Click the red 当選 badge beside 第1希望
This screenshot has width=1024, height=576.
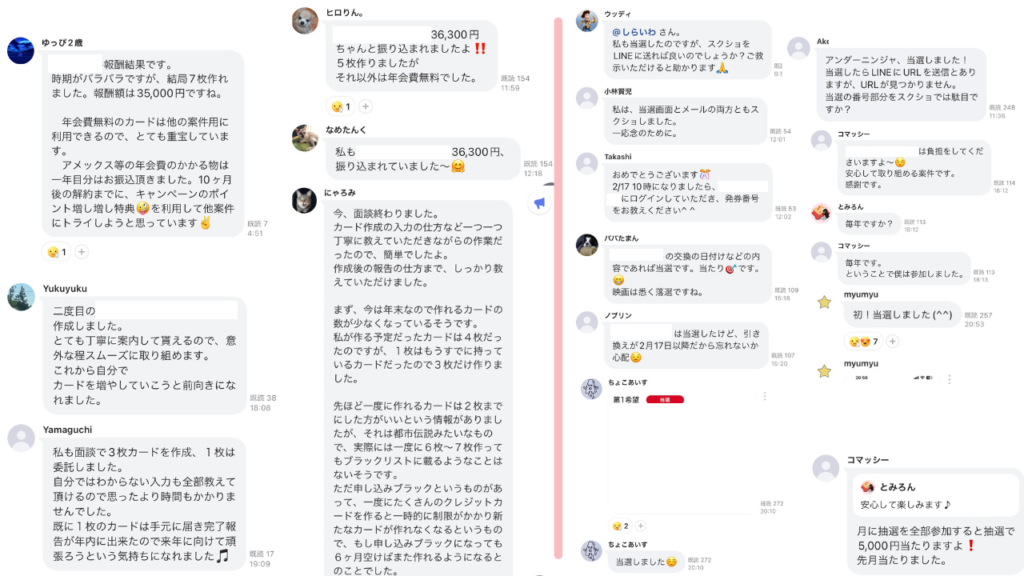tap(665, 400)
